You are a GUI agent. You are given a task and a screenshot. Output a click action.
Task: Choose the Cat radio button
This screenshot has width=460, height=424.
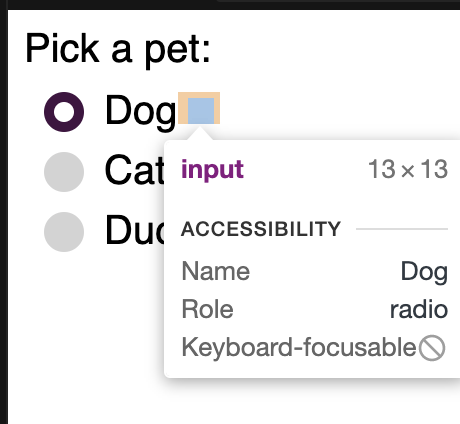[64, 172]
